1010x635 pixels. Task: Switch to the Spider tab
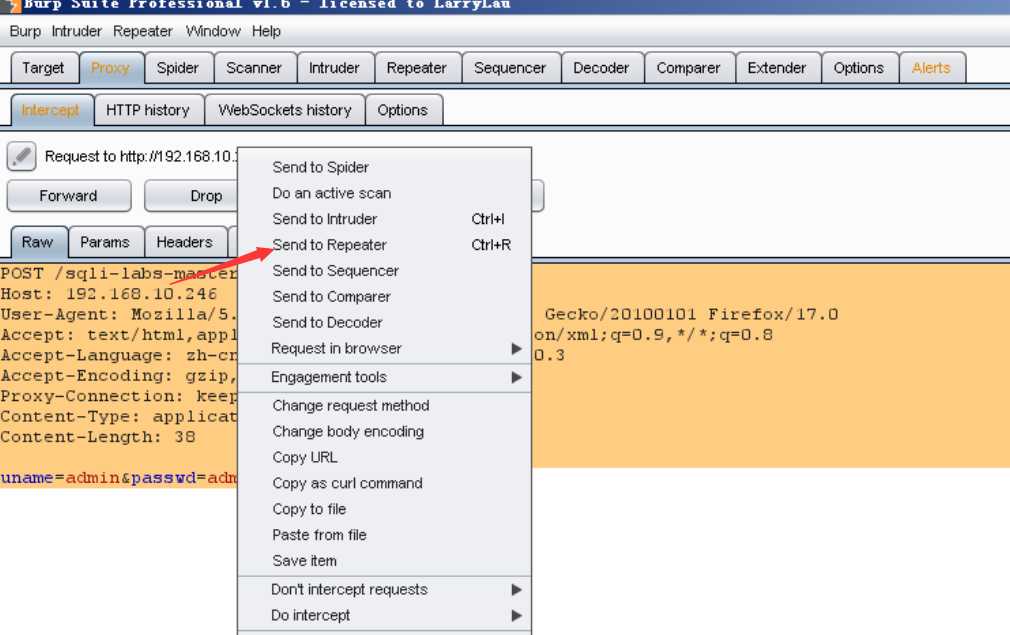pyautogui.click(x=178, y=68)
